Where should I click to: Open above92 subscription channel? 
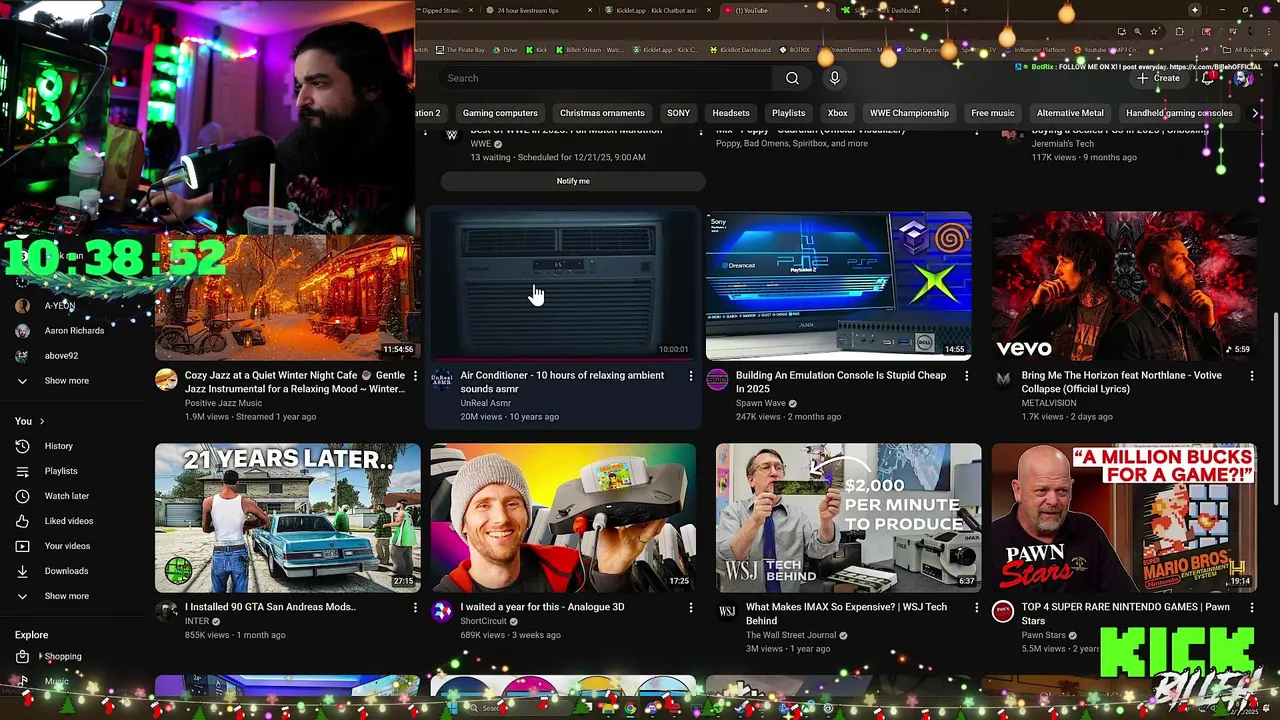pos(60,355)
